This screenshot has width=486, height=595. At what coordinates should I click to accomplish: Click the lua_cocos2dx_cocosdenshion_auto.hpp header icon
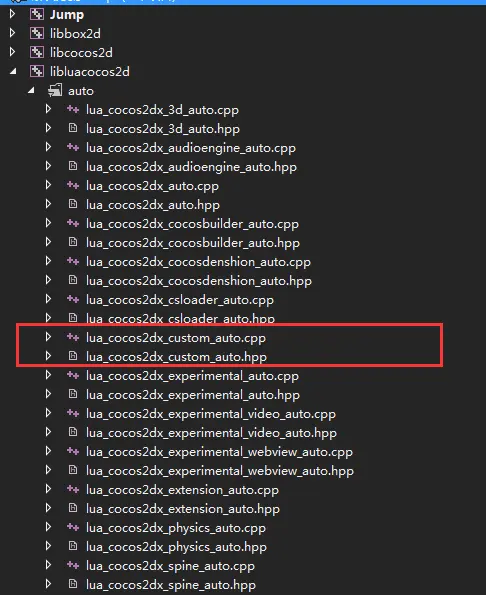(x=73, y=280)
